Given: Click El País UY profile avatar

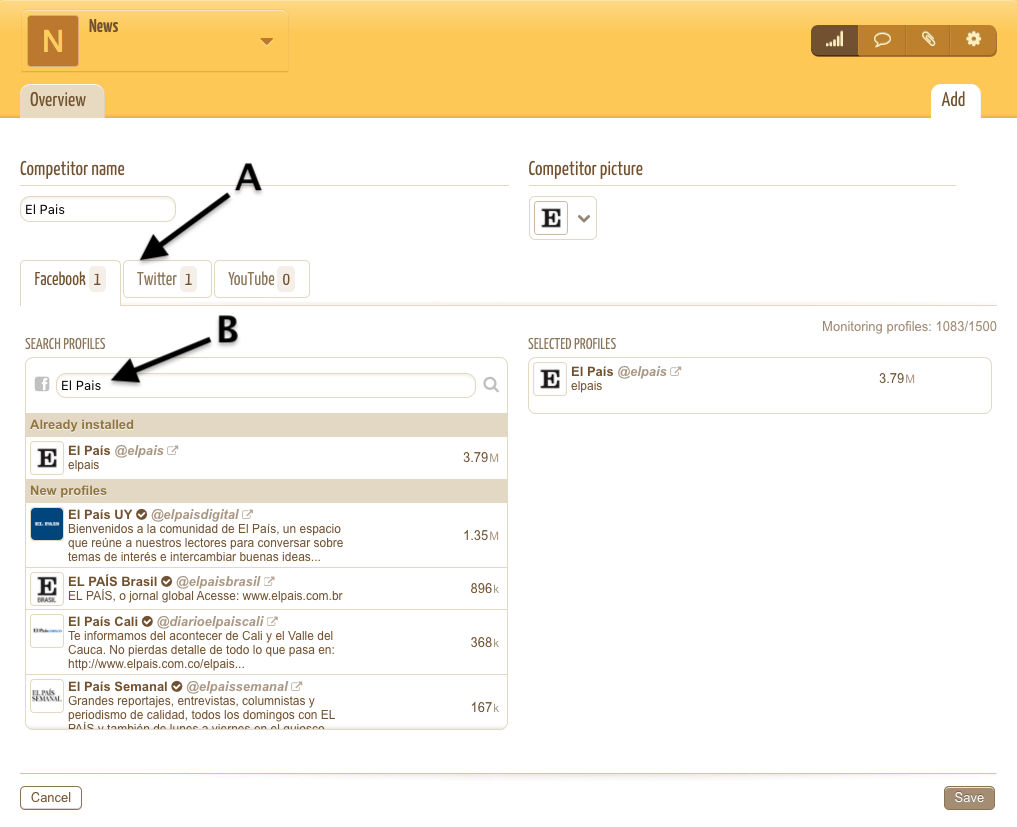Looking at the screenshot, I should pos(47,523).
